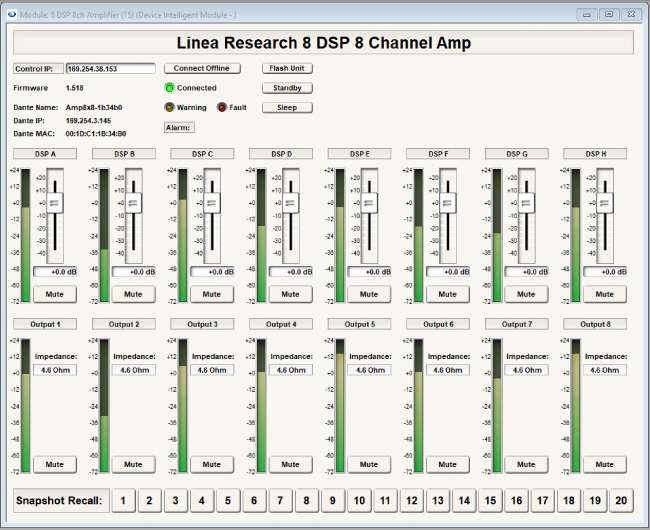Click the firmware version 1.518

point(75,88)
